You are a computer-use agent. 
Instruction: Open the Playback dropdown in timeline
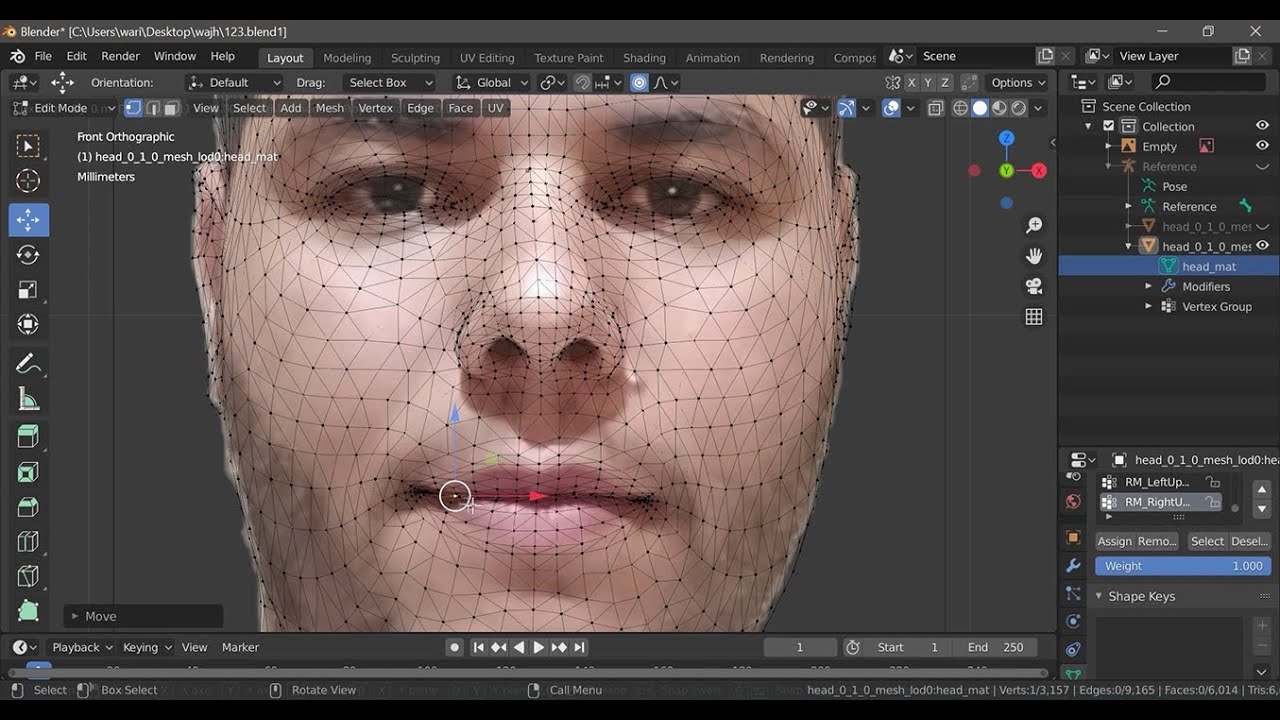click(82, 647)
